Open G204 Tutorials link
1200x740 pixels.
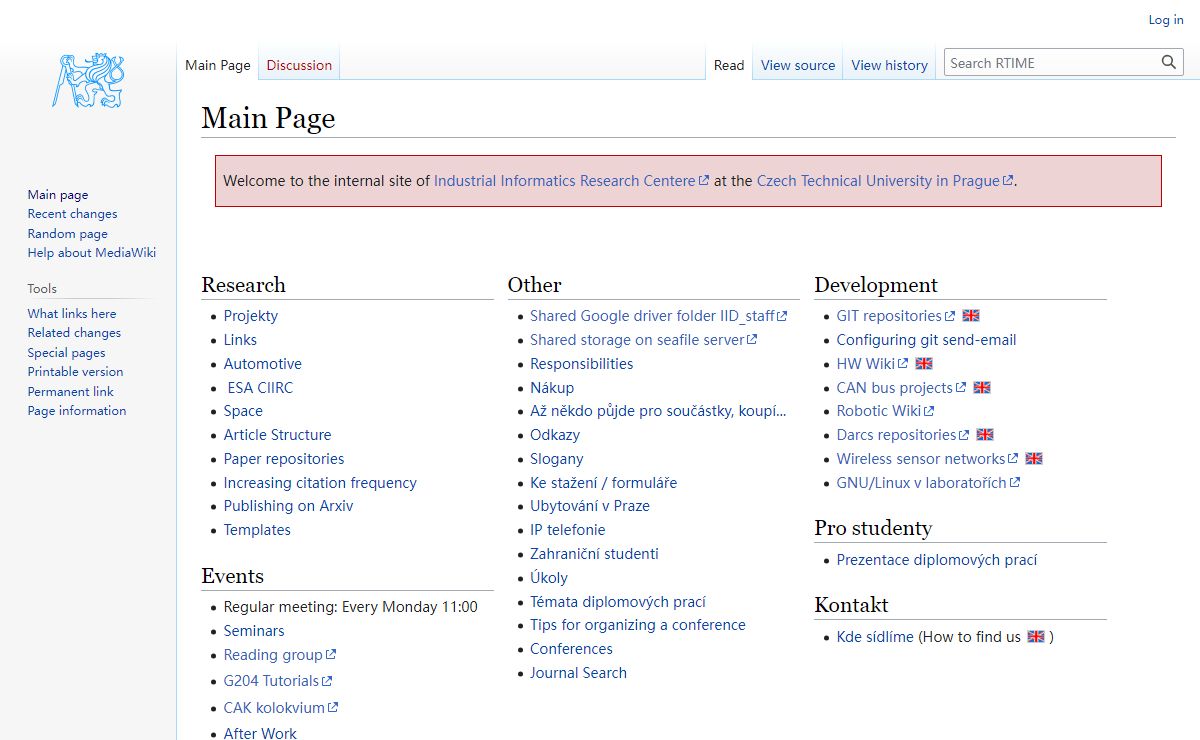point(278,681)
